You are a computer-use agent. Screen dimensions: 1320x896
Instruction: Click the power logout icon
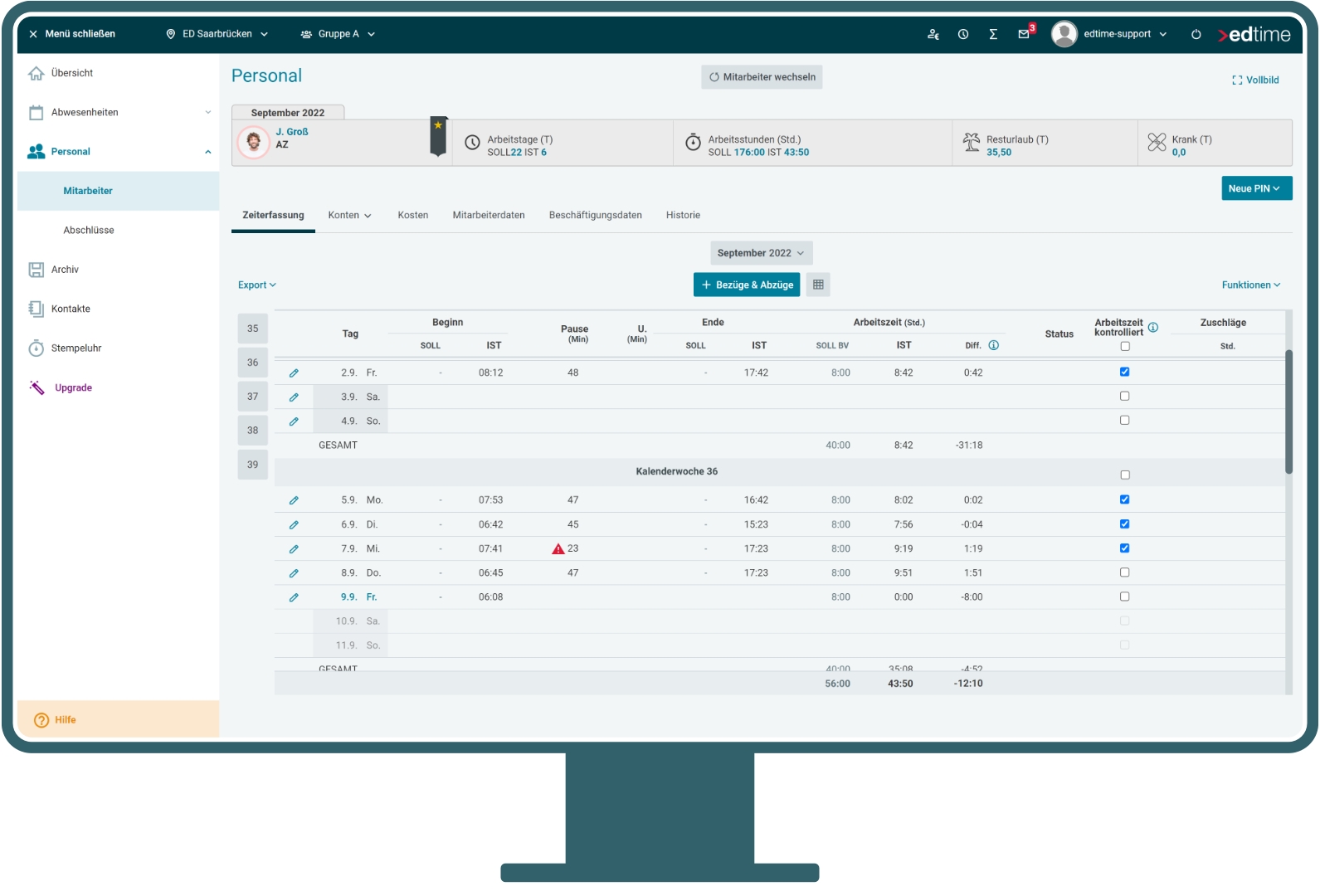(1196, 34)
